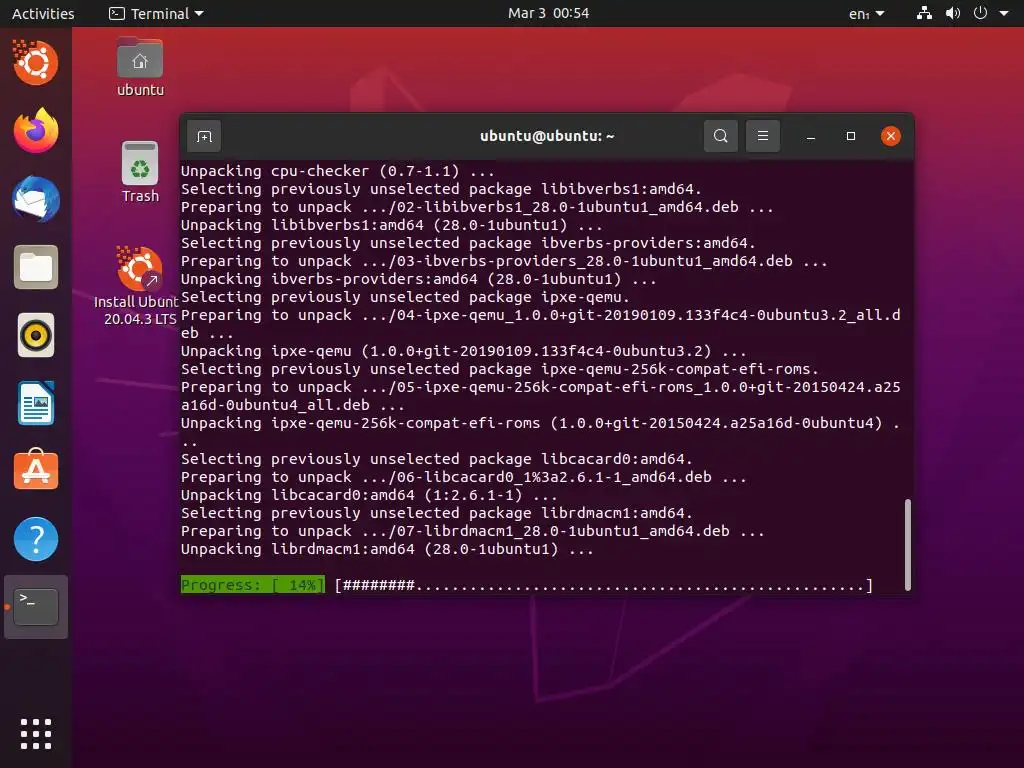1024x768 pixels.
Task: Click line 'Unpacking cpu-checker (0.7-1.1) ...'
Action: 338,171
